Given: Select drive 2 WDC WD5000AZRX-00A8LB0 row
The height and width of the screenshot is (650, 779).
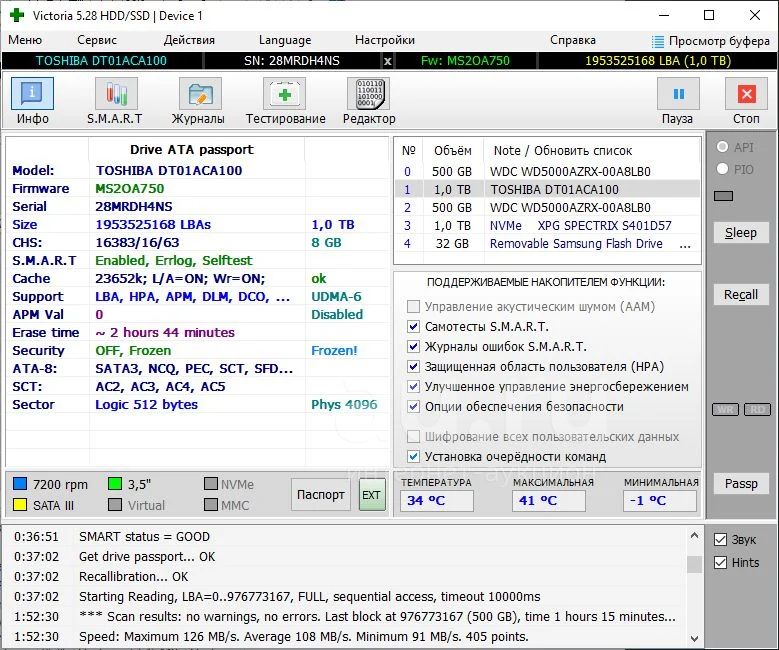Looking at the screenshot, I should [547, 207].
